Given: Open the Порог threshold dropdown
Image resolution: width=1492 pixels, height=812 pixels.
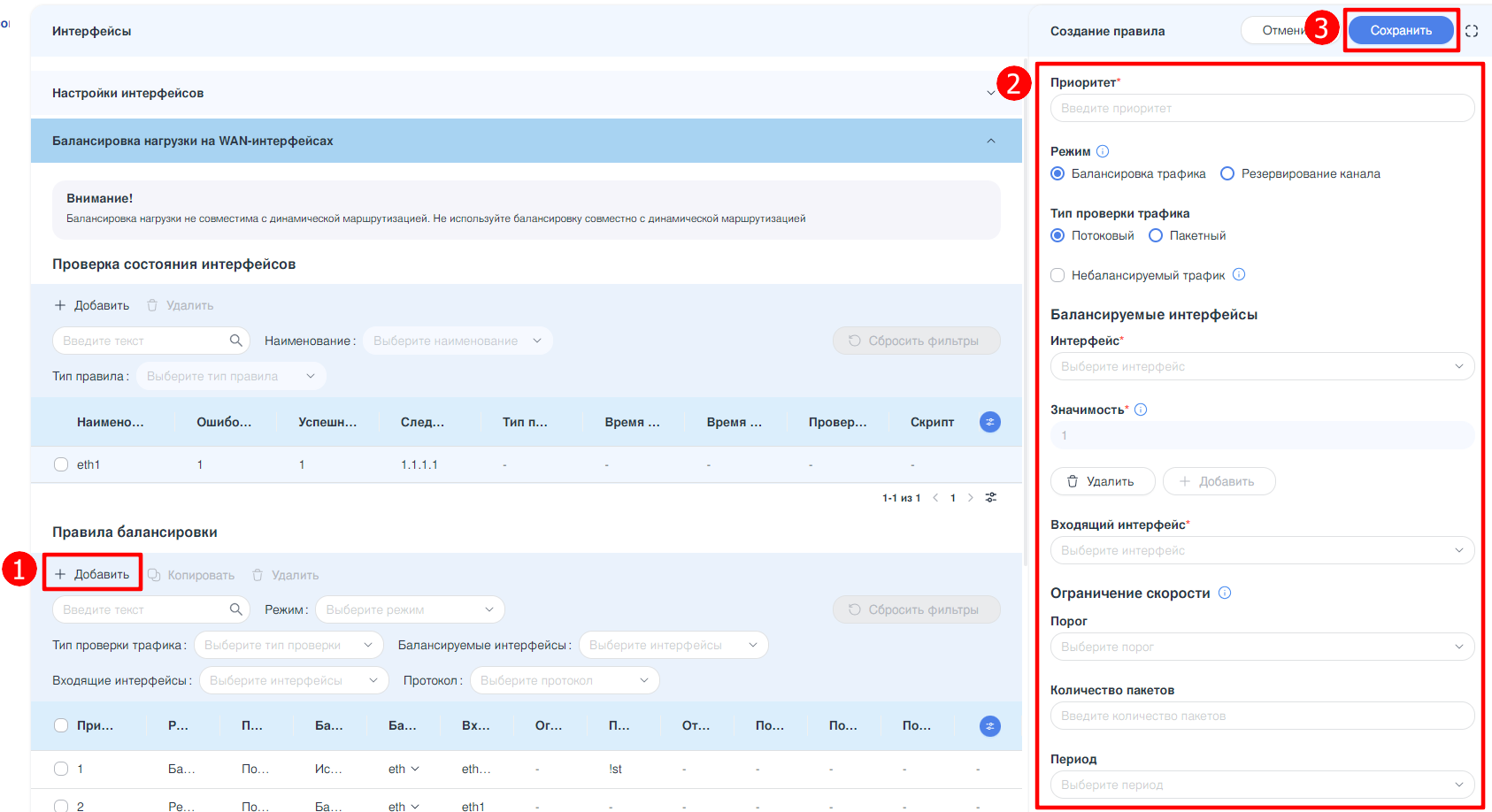Looking at the screenshot, I should coord(1261,647).
